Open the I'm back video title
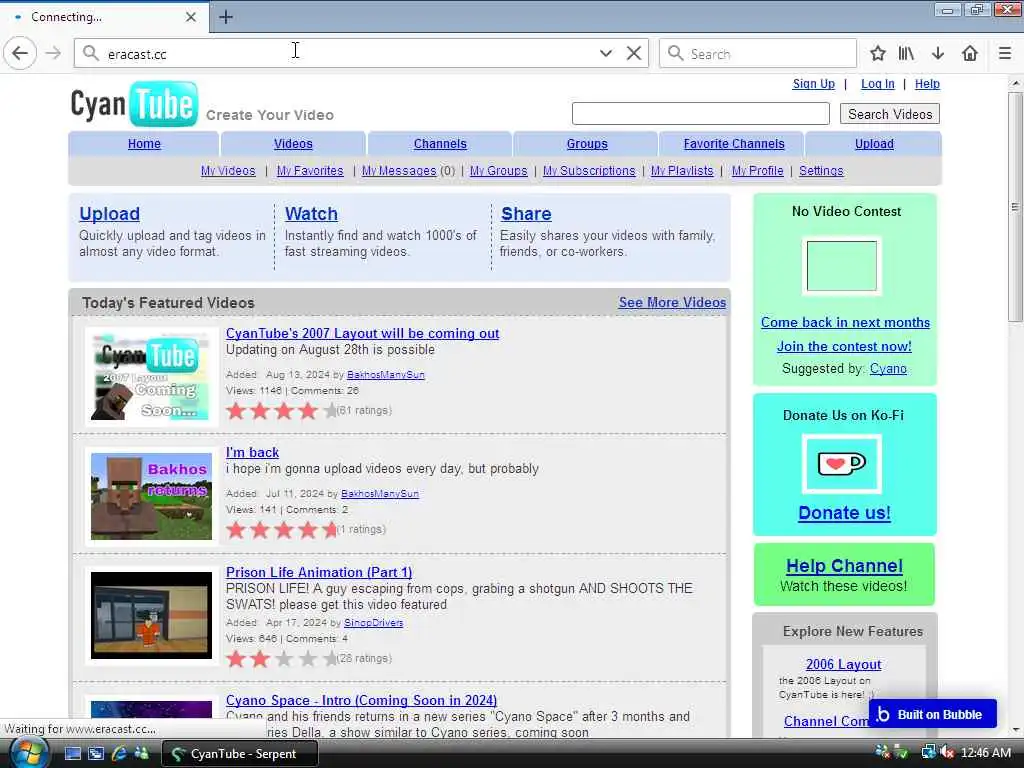The width and height of the screenshot is (1024, 768). [x=252, y=452]
